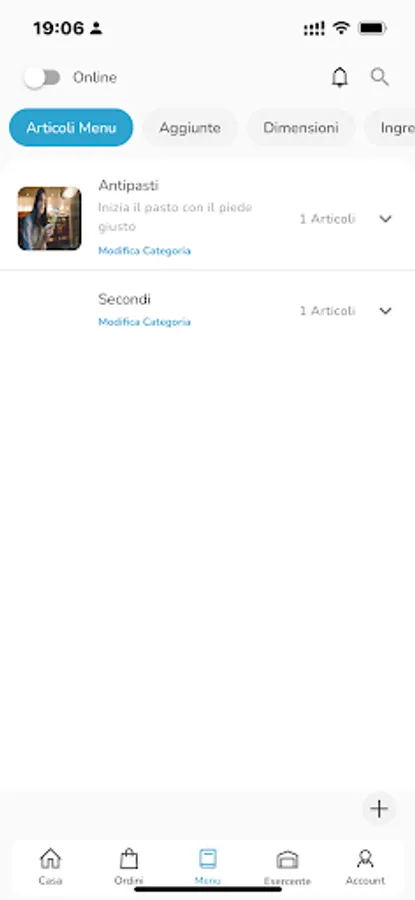Switch to the Dimensioni tab
The height and width of the screenshot is (900, 415).
pos(301,127)
